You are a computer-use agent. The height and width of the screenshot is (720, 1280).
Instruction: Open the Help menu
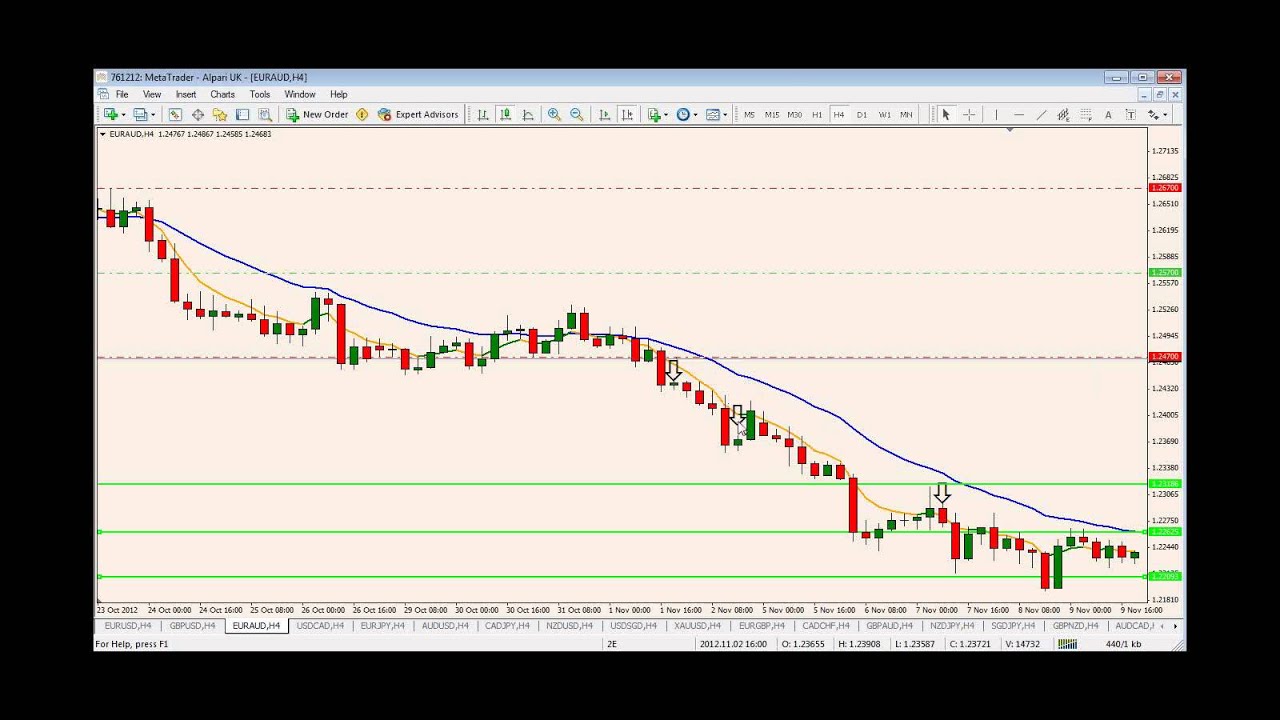pos(339,95)
